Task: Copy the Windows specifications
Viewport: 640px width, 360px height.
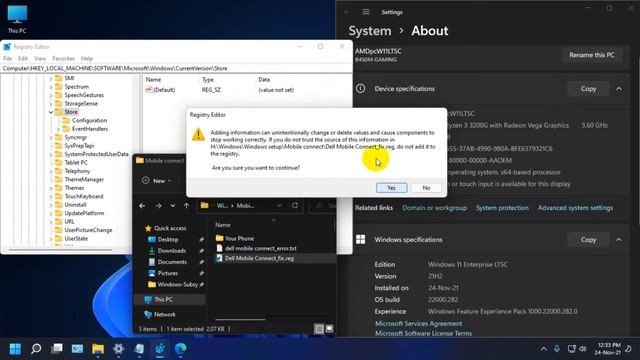Action: click(x=588, y=240)
